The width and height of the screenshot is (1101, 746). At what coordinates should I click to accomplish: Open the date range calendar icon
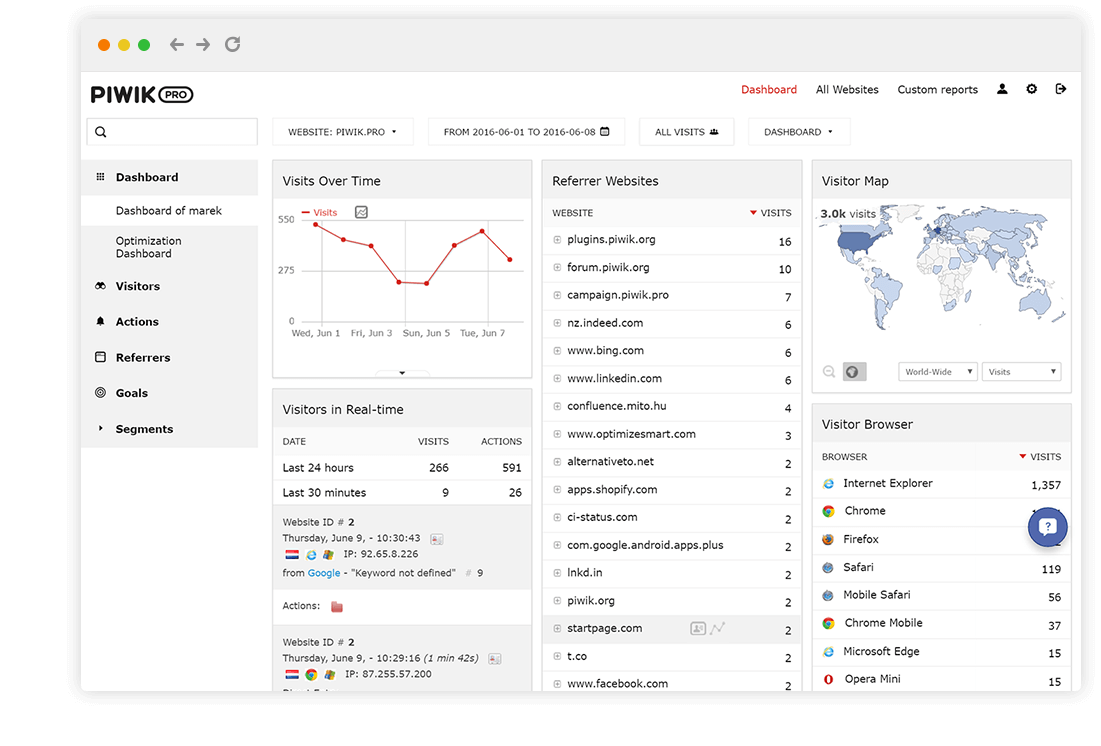point(605,131)
